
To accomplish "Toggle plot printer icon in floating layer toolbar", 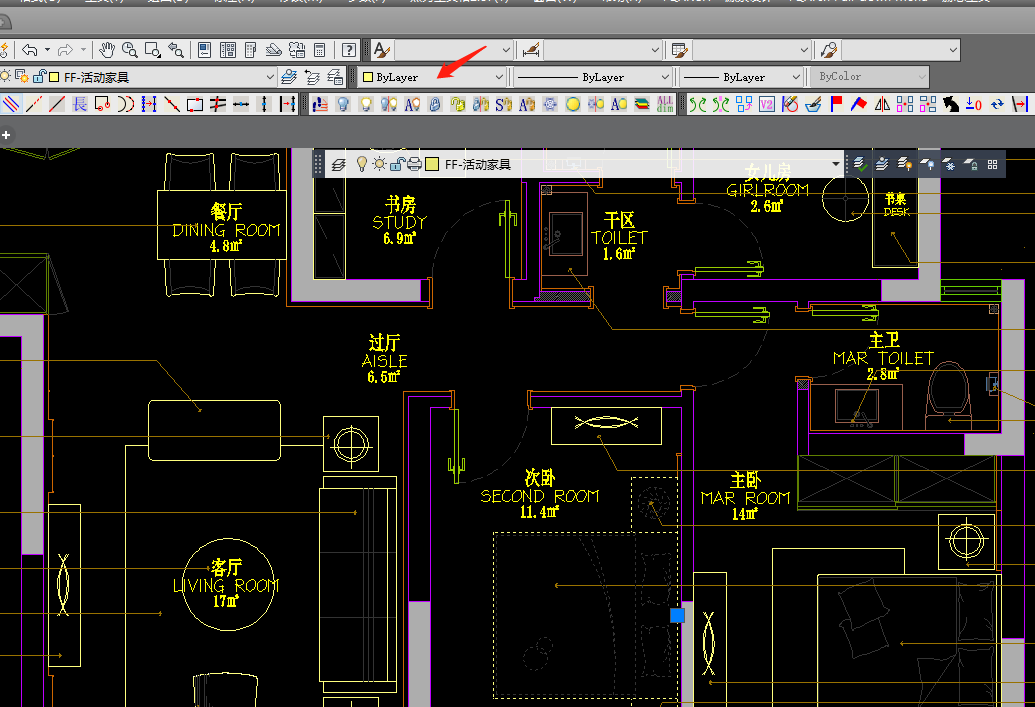I will [414, 164].
